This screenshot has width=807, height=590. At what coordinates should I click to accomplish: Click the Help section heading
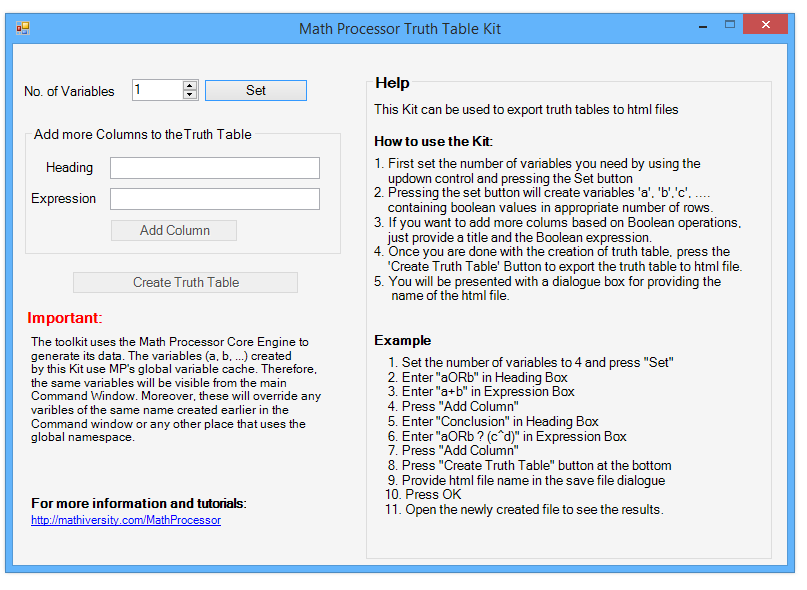point(393,83)
